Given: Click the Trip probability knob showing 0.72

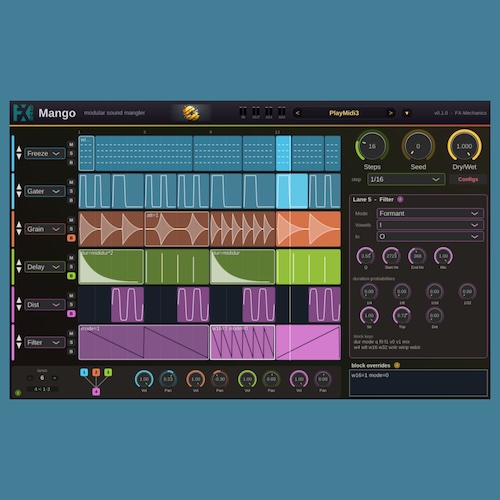Looking at the screenshot, I should (x=402, y=315).
